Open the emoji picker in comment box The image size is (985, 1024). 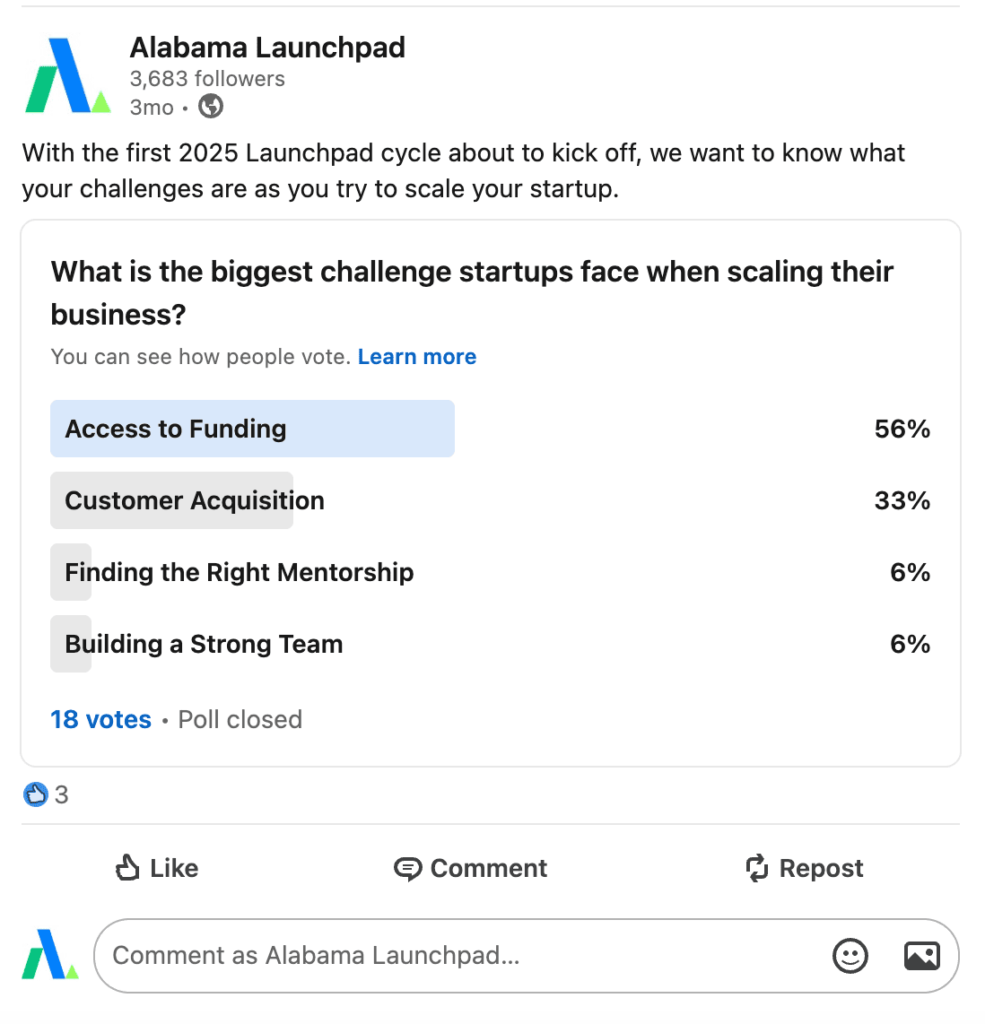(x=850, y=956)
